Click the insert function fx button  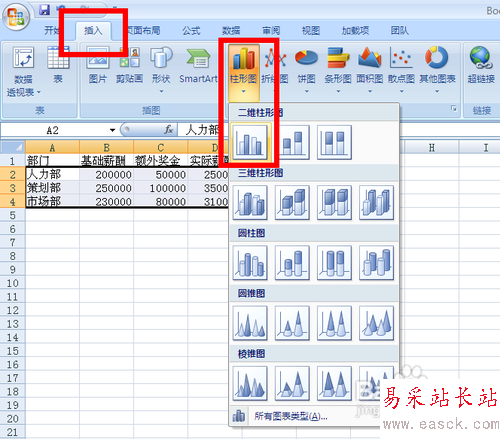[x=169, y=130]
